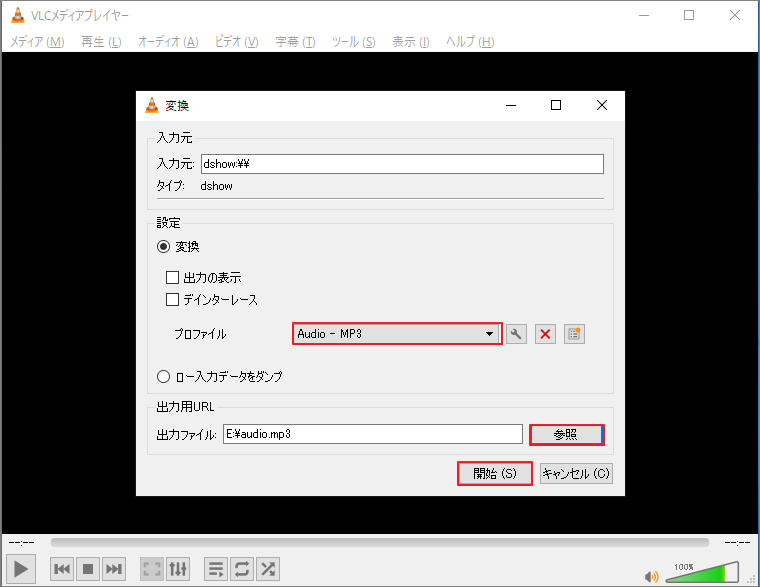Click the キャンセル (C) button
This screenshot has height=587, width=760.
click(x=576, y=474)
